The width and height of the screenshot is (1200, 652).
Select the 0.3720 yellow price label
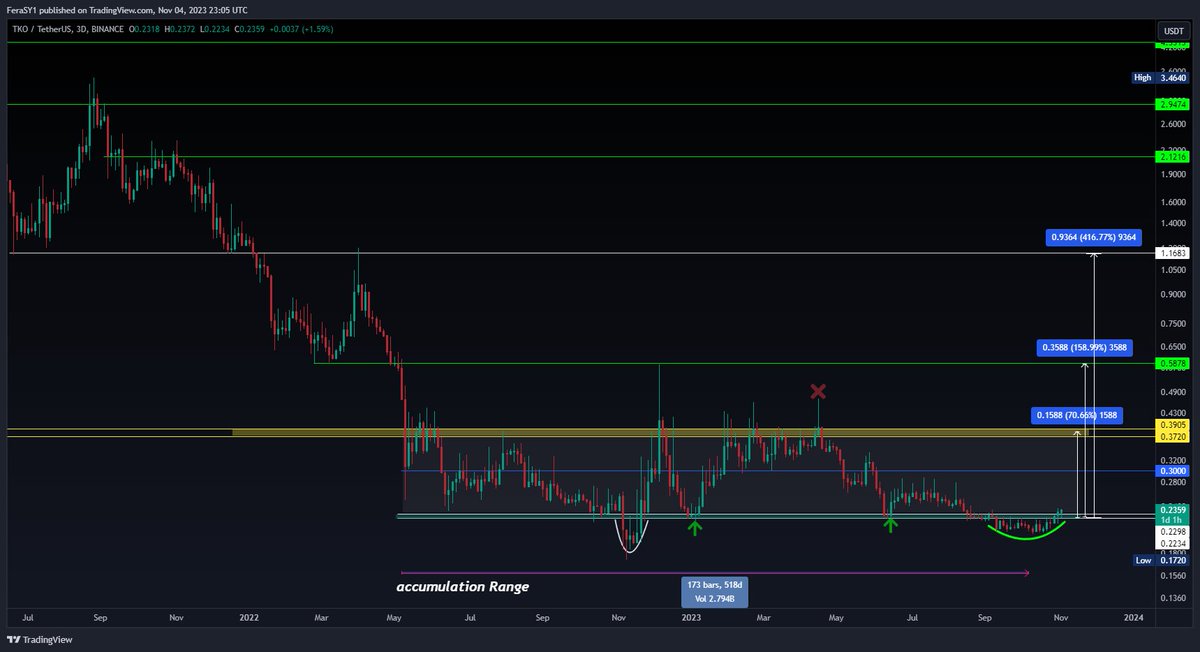tap(1172, 438)
